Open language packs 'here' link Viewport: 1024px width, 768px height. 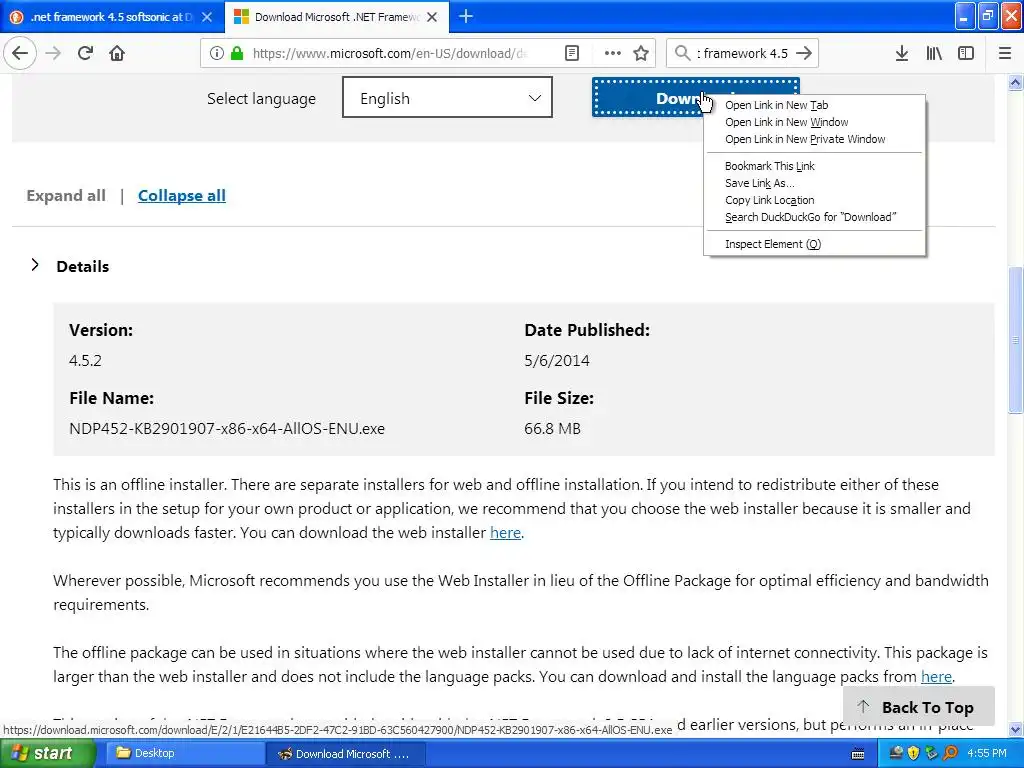(936, 677)
